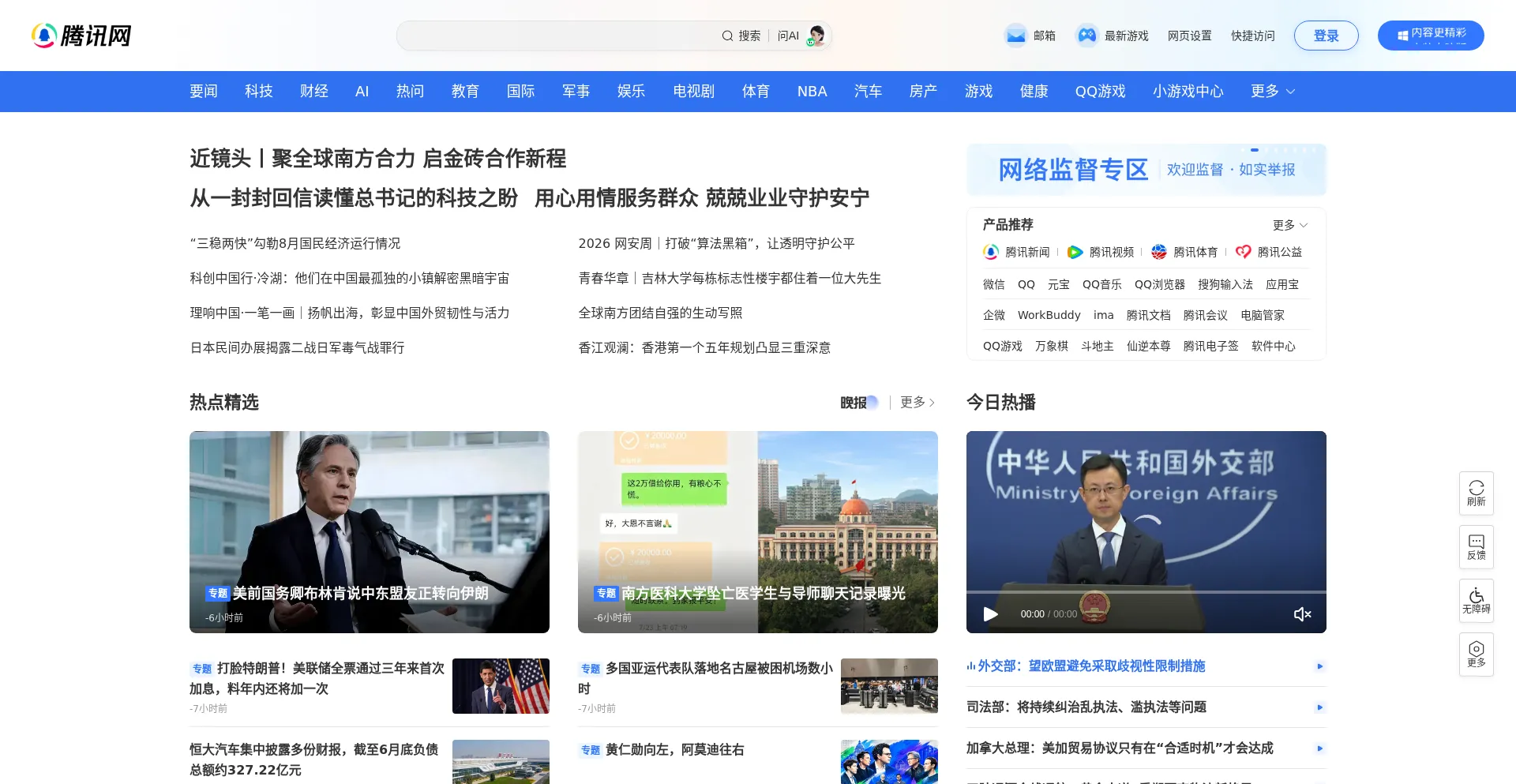This screenshot has width=1516, height=784.
Task: Open the 最新游戏 gamepad icon
Action: coord(1087,36)
